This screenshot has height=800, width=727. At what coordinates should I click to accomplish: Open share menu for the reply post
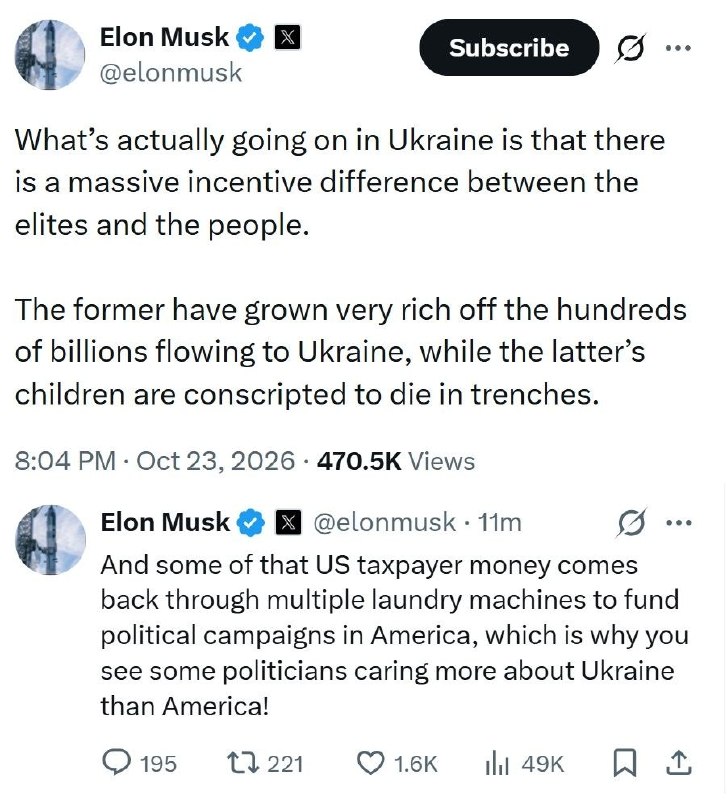point(680,763)
